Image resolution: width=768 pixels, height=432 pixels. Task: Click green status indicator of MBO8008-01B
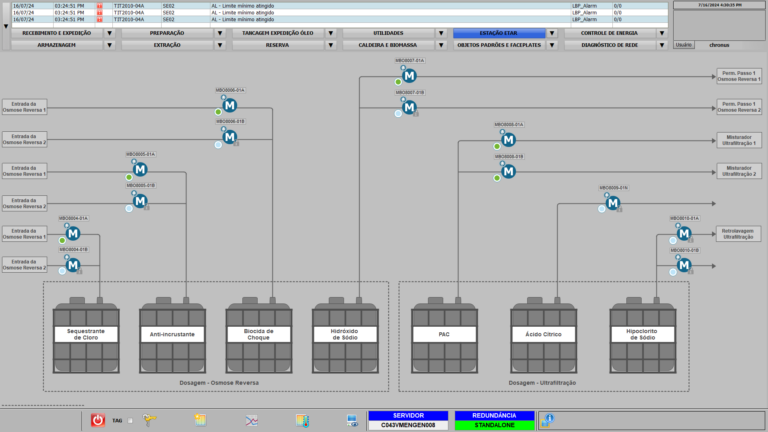tap(497, 178)
